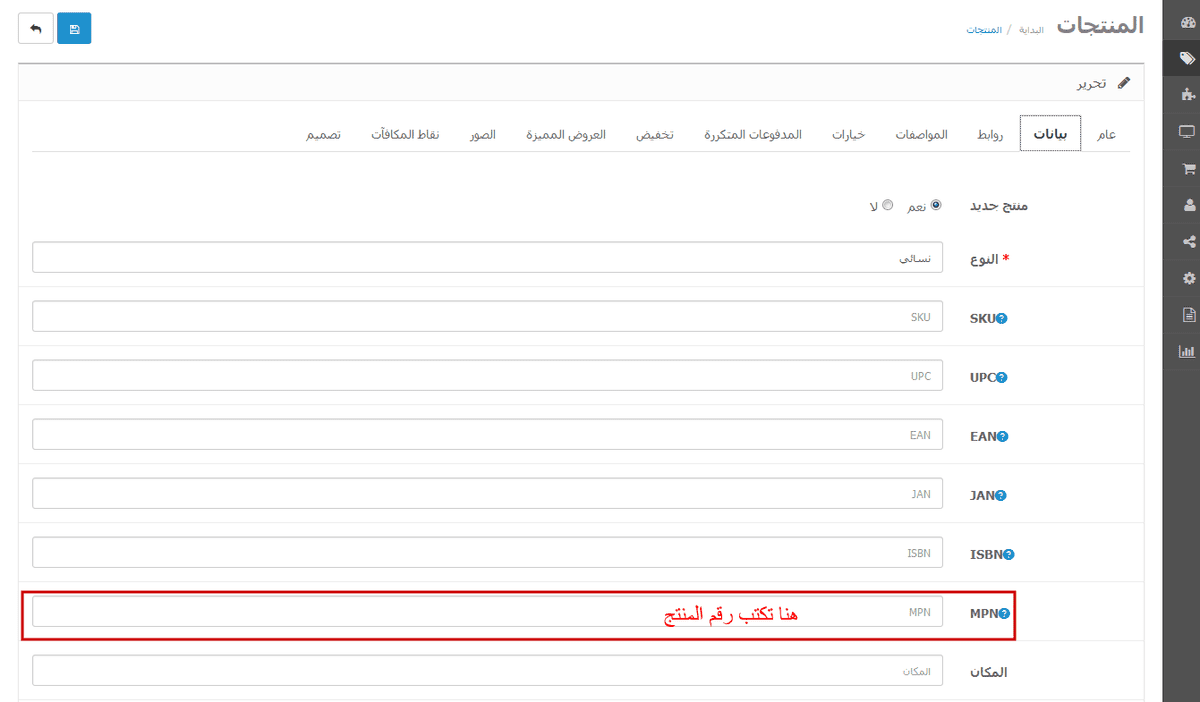
Task: Switch to the روابط tab
Action: tap(990, 134)
